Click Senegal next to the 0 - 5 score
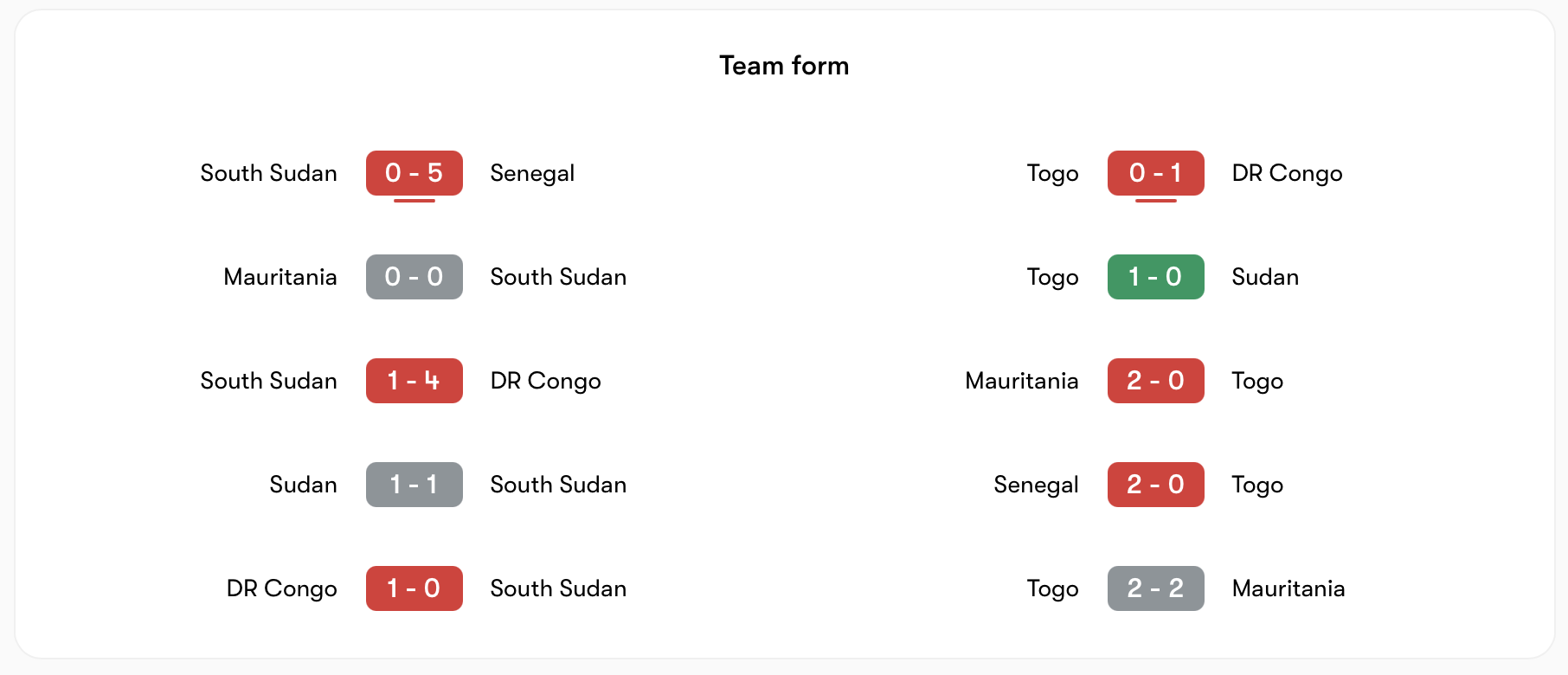 (x=532, y=173)
